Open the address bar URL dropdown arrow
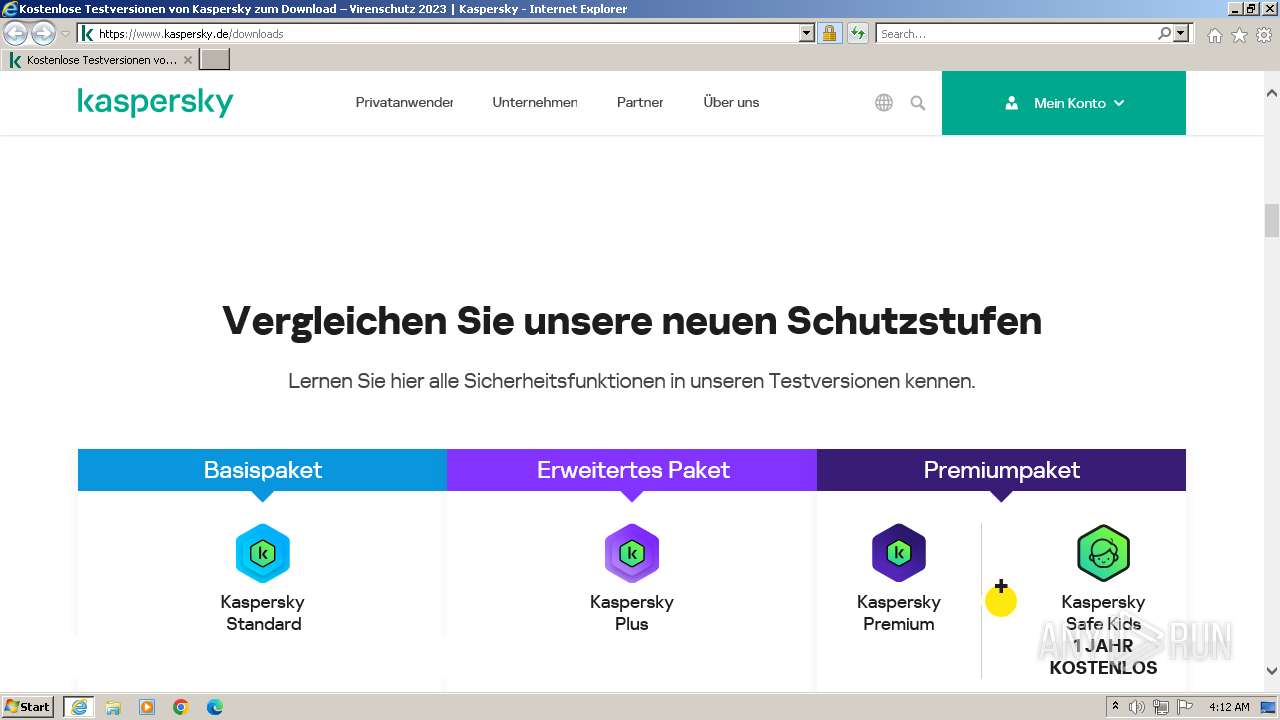1280x720 pixels. (807, 33)
